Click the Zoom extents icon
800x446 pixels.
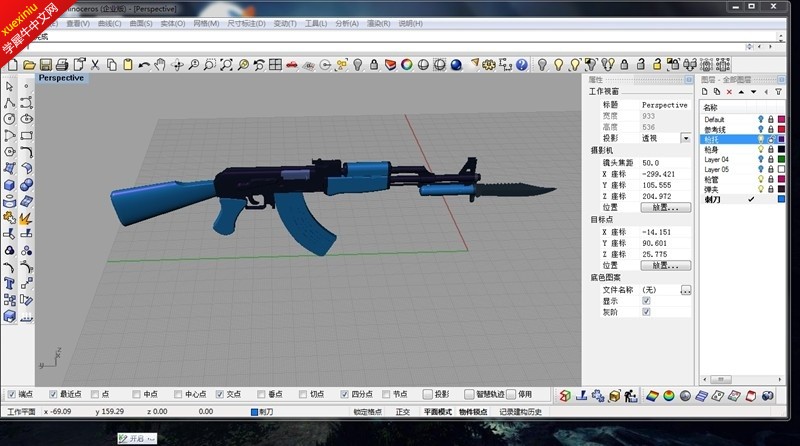click(x=226, y=65)
